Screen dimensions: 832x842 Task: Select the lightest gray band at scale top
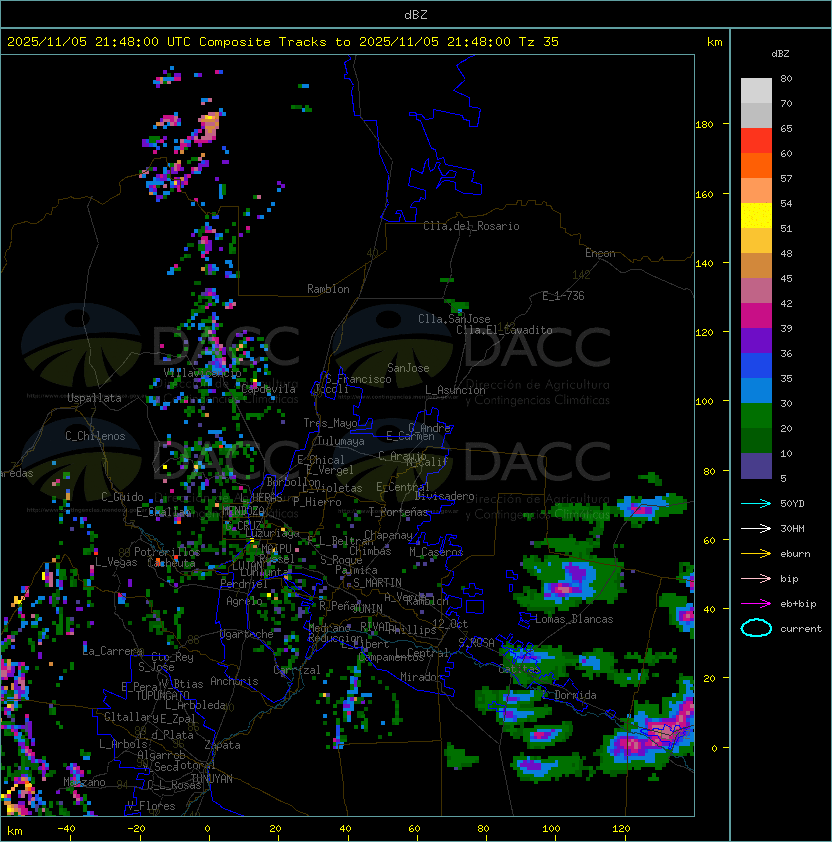[756, 91]
